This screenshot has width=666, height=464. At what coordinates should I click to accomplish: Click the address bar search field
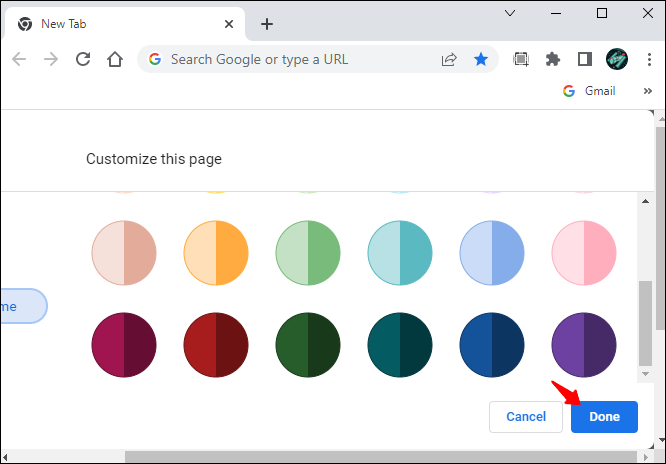click(300, 59)
